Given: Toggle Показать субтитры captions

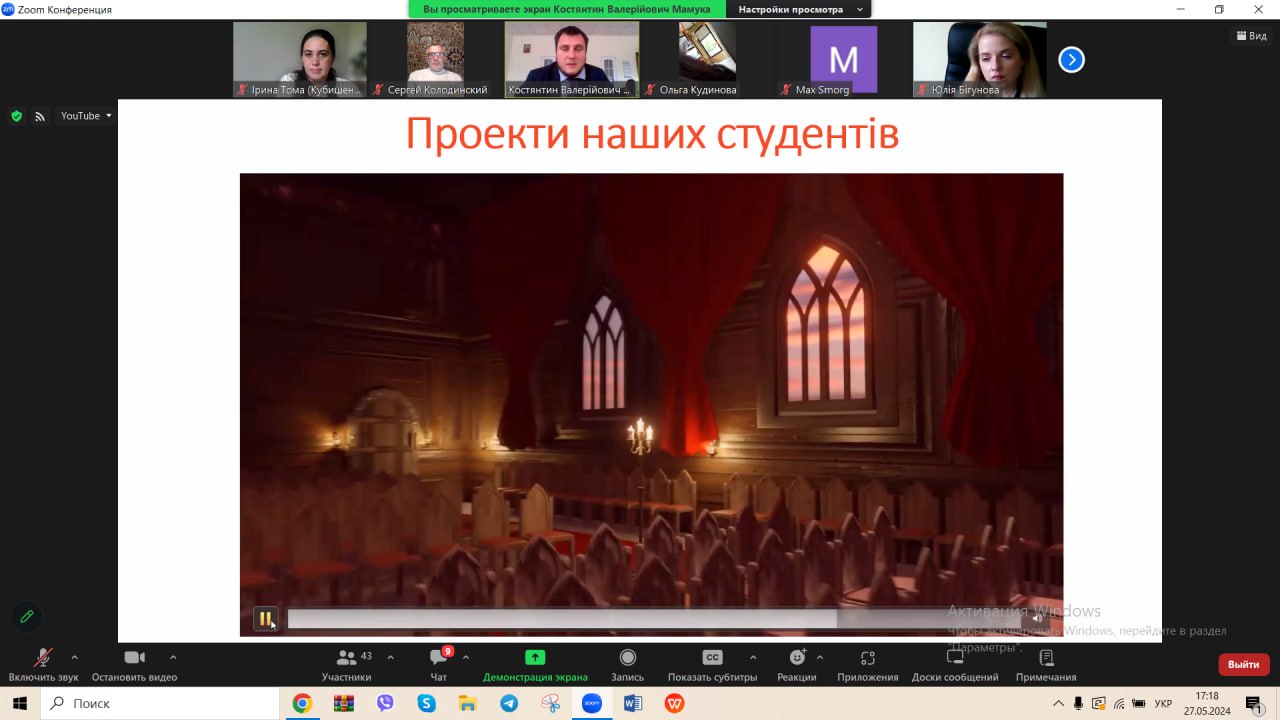Looking at the screenshot, I should (x=712, y=664).
